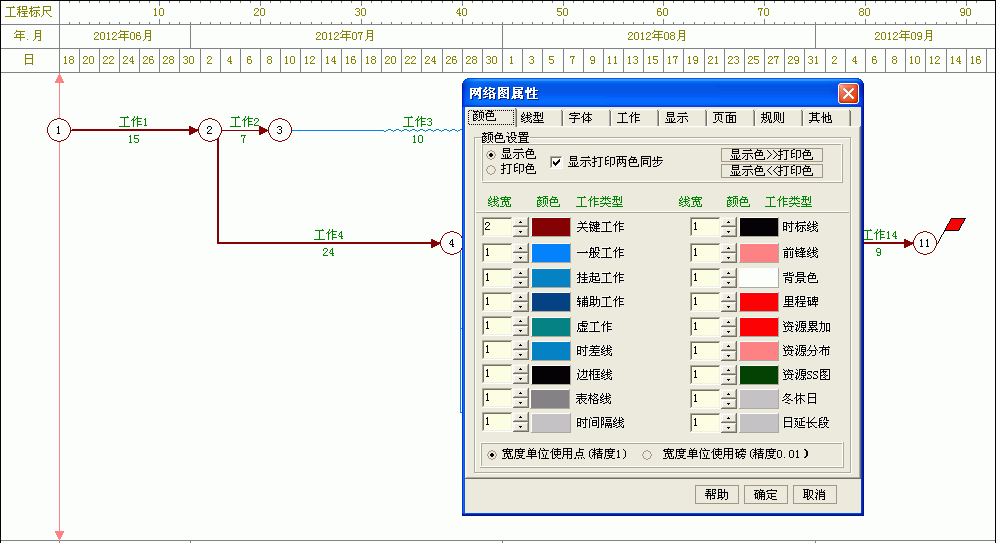Toggle the 显示打印两色同步 checkbox
The height and width of the screenshot is (543, 1000).
pyautogui.click(x=558, y=161)
